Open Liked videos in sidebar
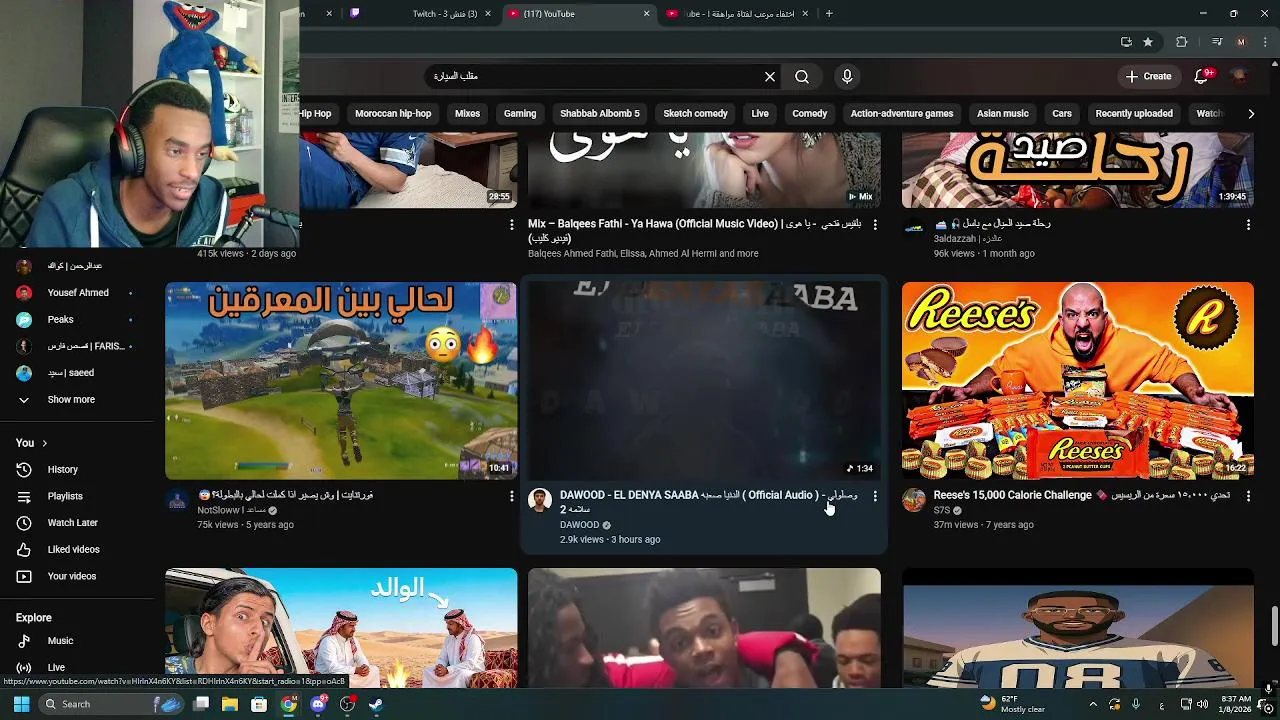Viewport: 1280px width, 720px height. point(73,550)
